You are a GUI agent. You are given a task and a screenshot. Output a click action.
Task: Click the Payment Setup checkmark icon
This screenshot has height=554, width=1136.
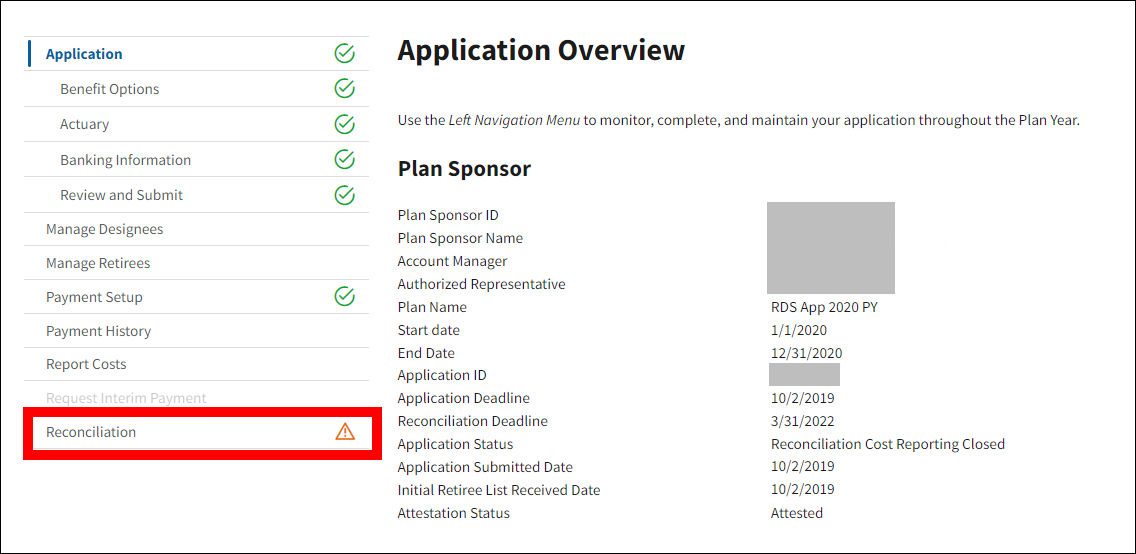(344, 297)
